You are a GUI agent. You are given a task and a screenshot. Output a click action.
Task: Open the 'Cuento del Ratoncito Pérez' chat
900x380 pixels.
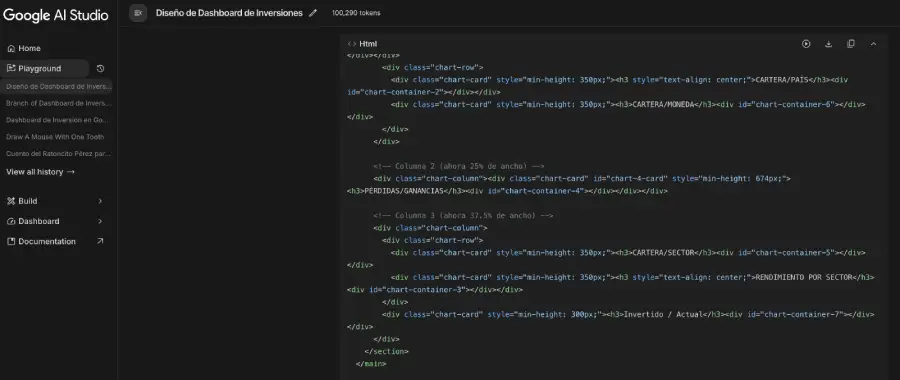pyautogui.click(x=59, y=153)
